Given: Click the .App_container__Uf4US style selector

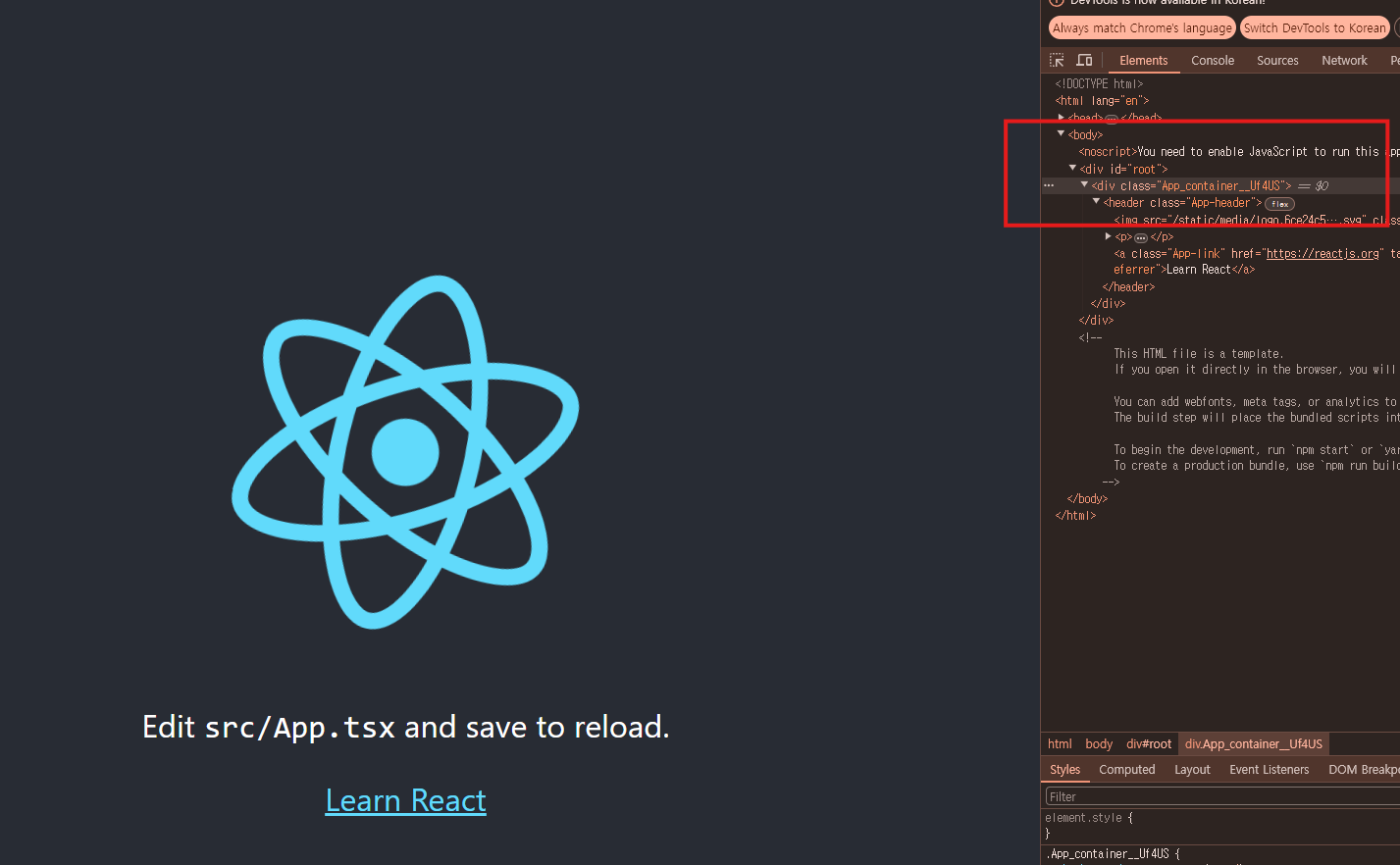Looking at the screenshot, I should [x=1108, y=854].
